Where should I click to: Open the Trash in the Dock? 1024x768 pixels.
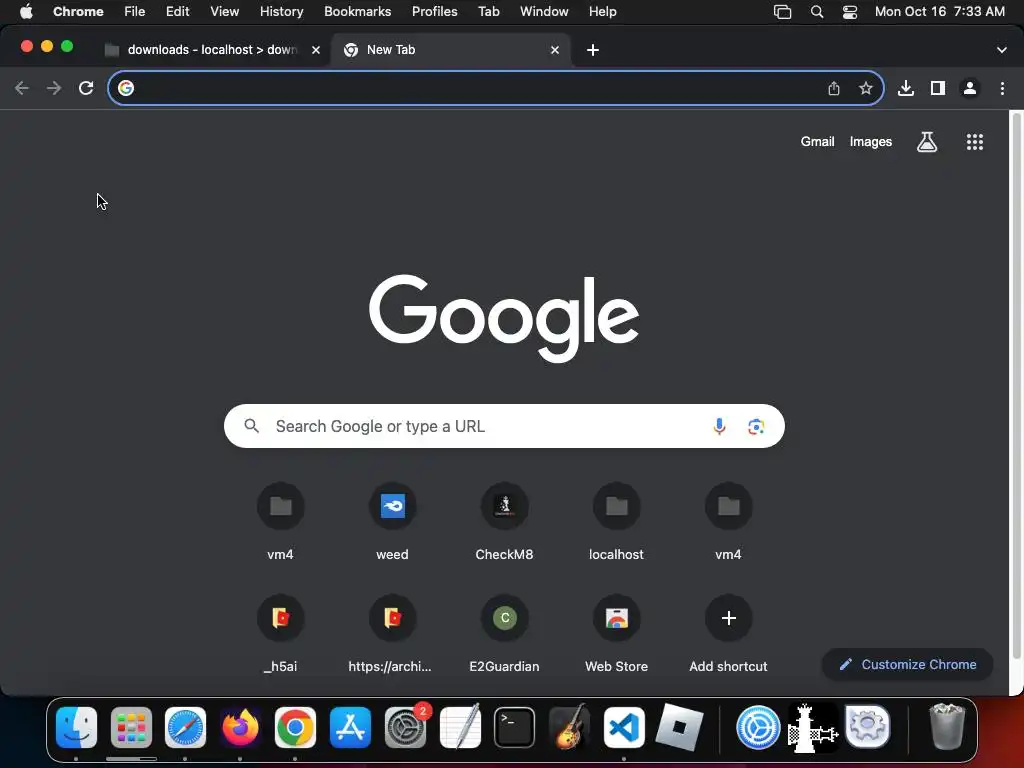(x=947, y=727)
